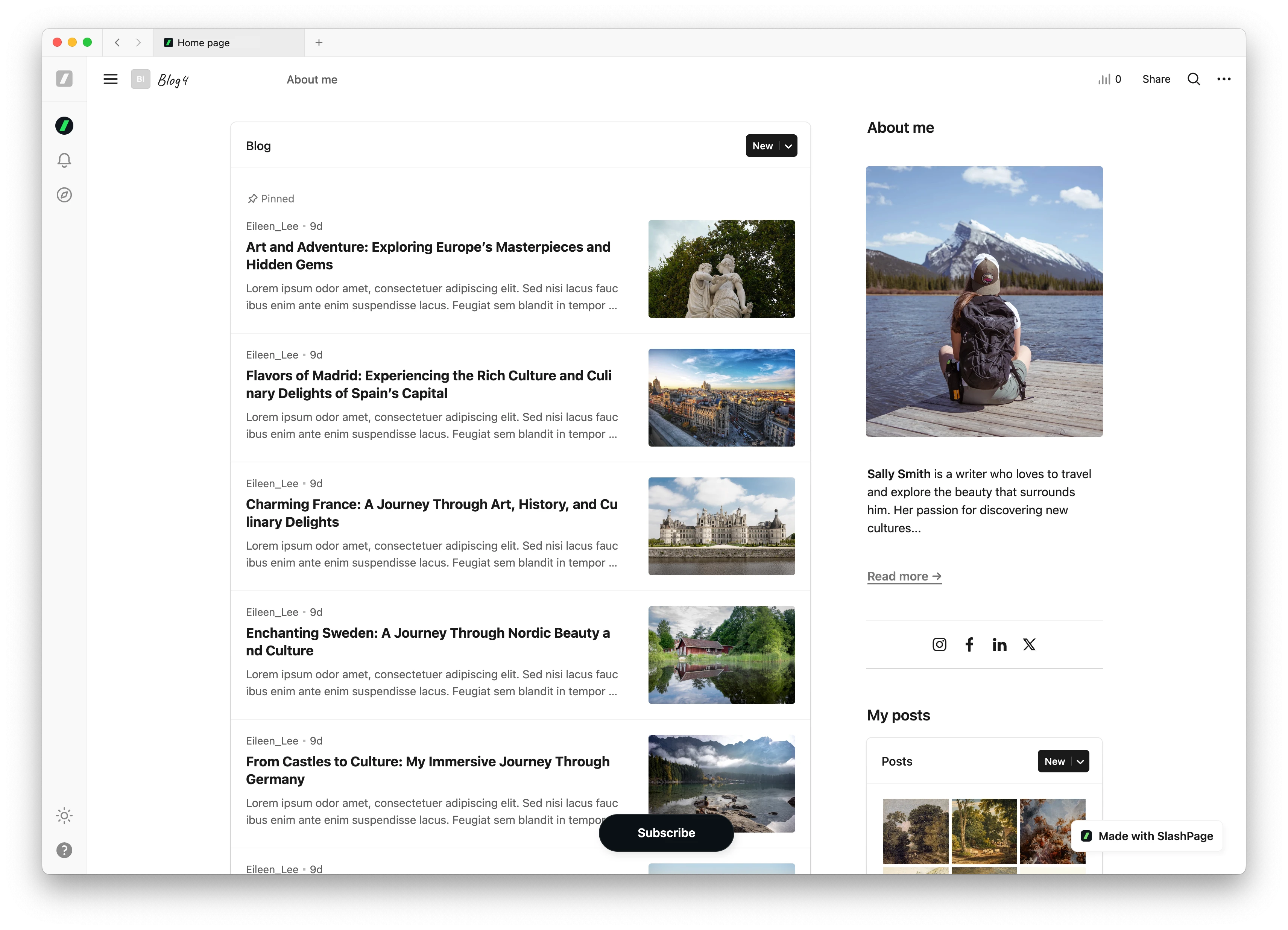Click the Blog section heading
The height and width of the screenshot is (930, 1288).
tap(258, 146)
